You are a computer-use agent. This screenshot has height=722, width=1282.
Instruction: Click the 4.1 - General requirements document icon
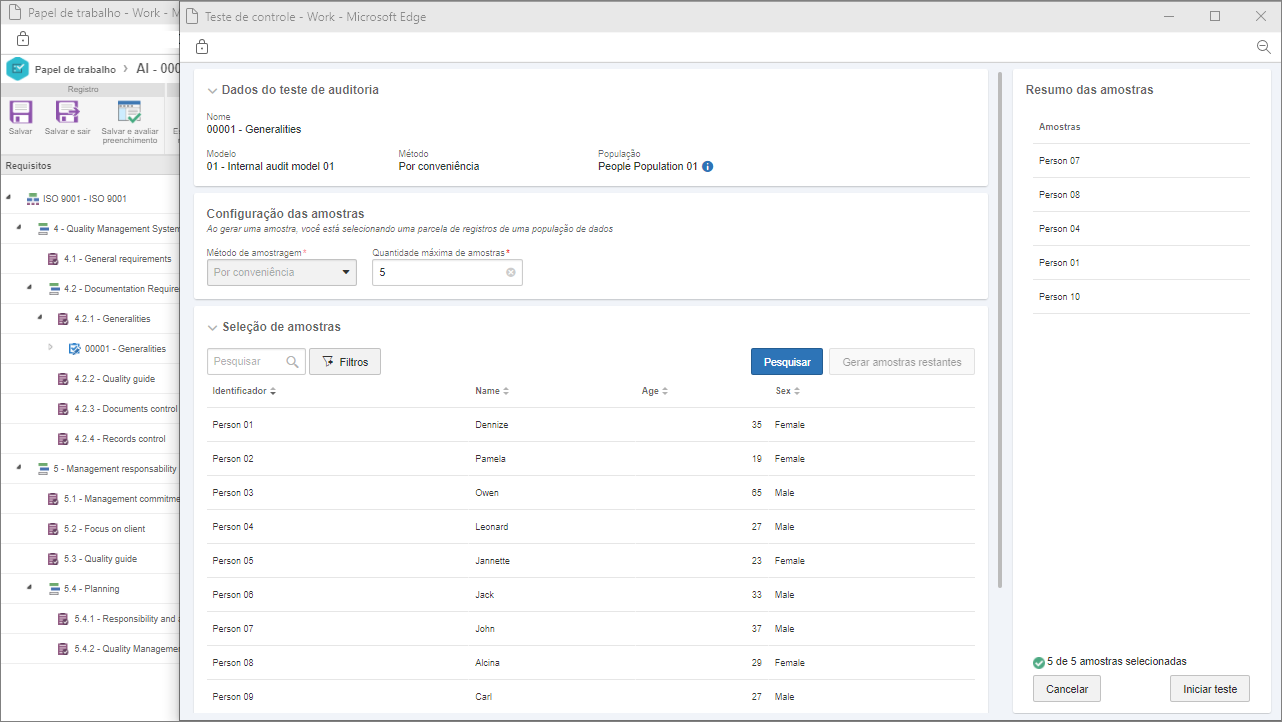coord(53,259)
